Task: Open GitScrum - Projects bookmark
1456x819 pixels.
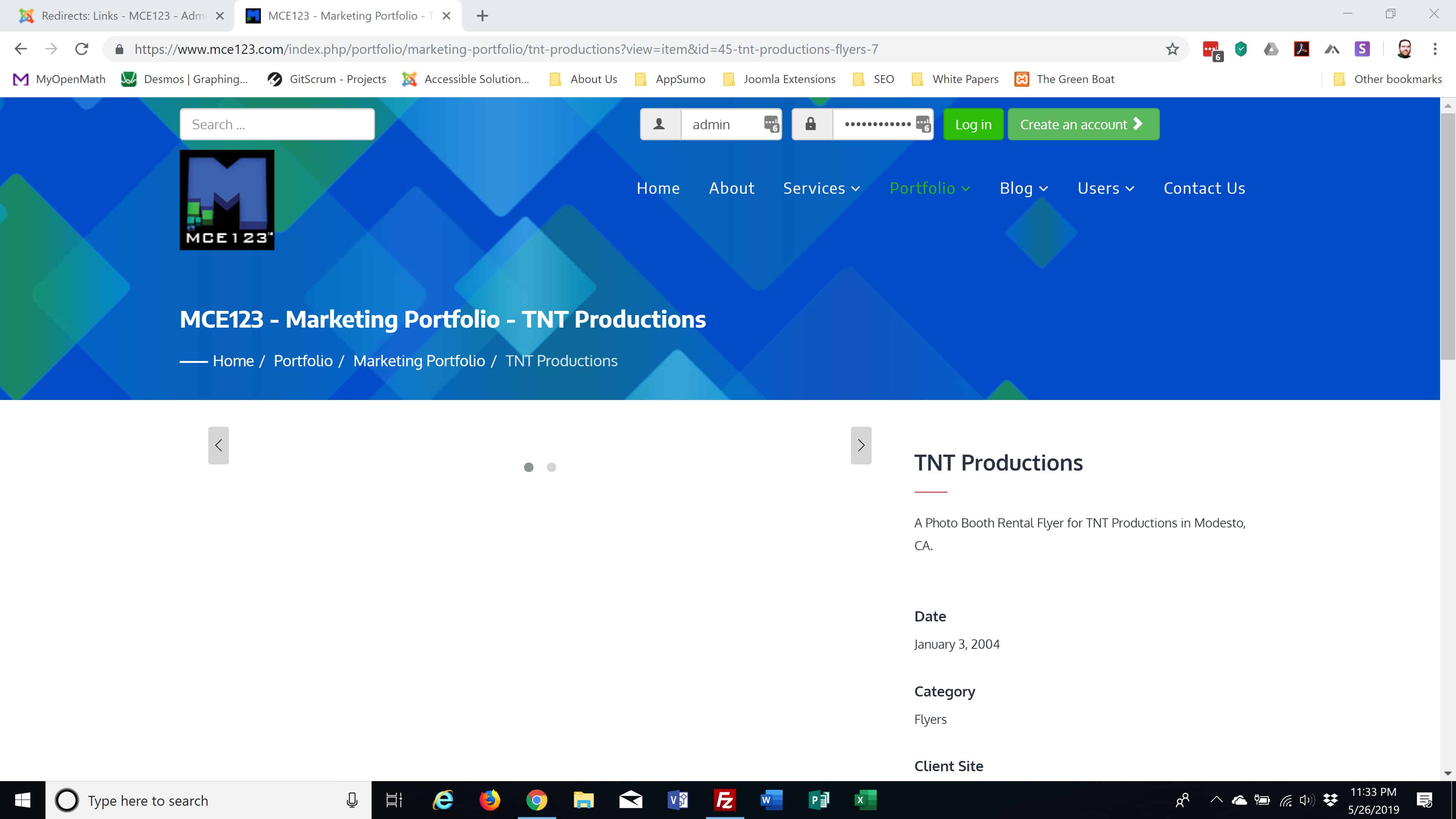Action: point(327,79)
